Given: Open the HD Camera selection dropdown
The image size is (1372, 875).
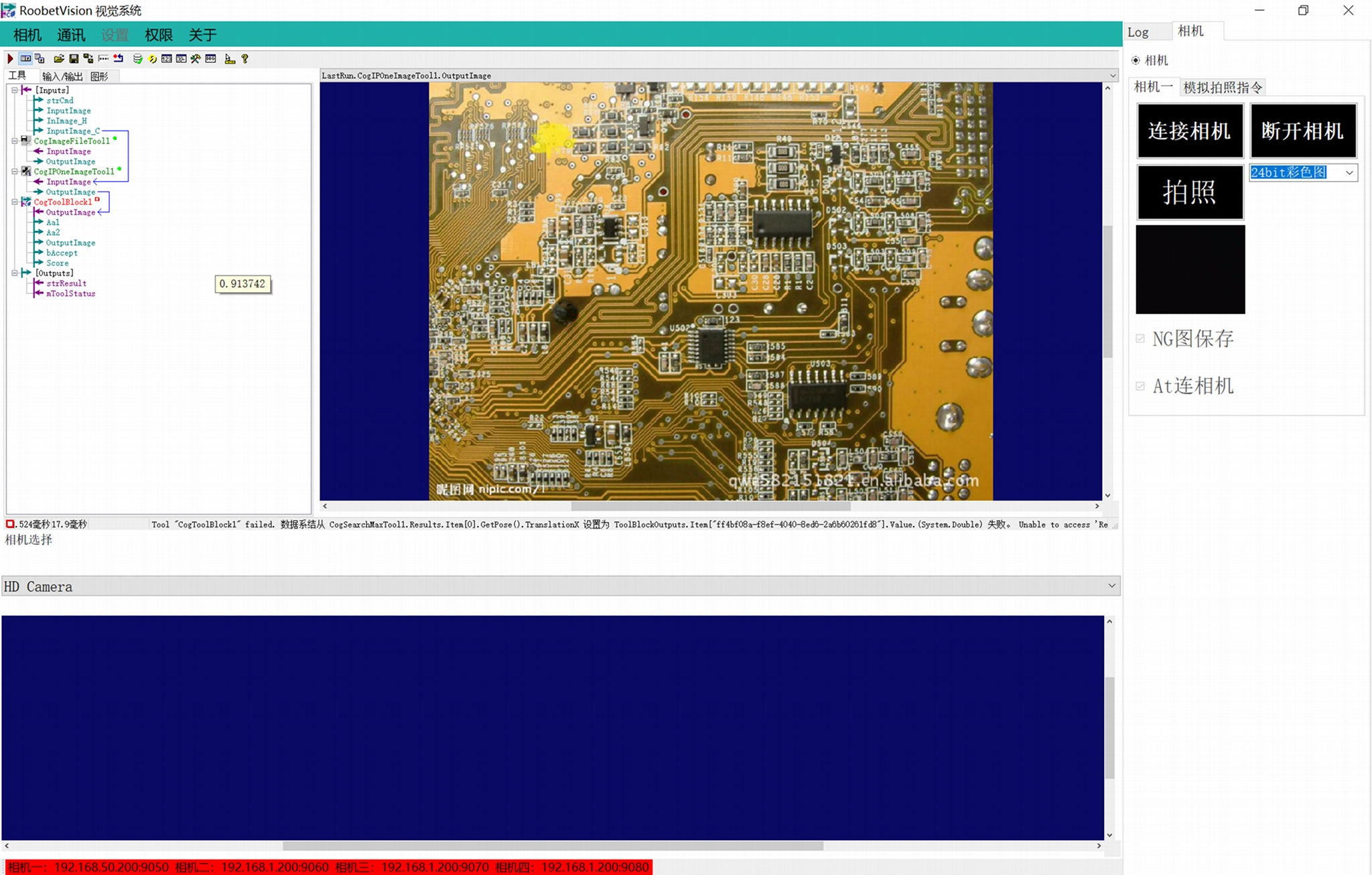Looking at the screenshot, I should pyautogui.click(x=1111, y=586).
